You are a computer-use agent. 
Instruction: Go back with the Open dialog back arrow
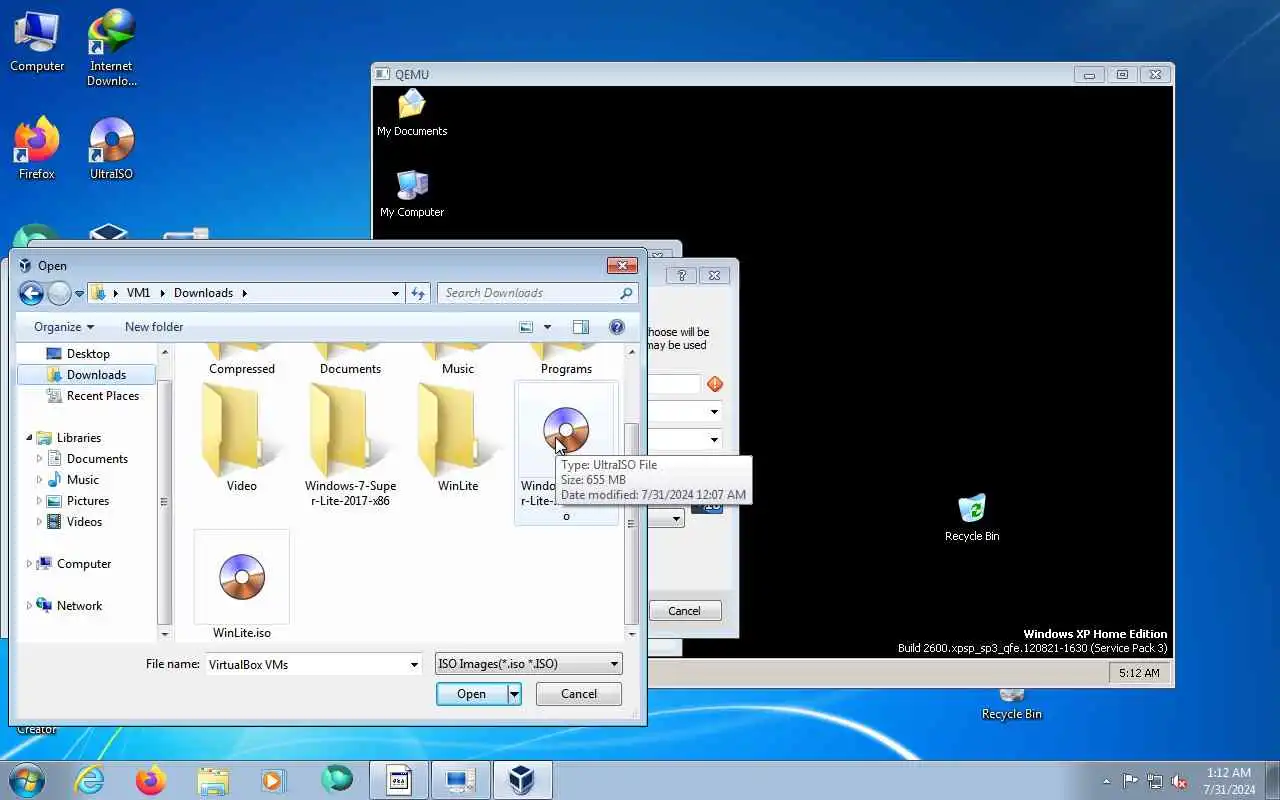coord(31,293)
